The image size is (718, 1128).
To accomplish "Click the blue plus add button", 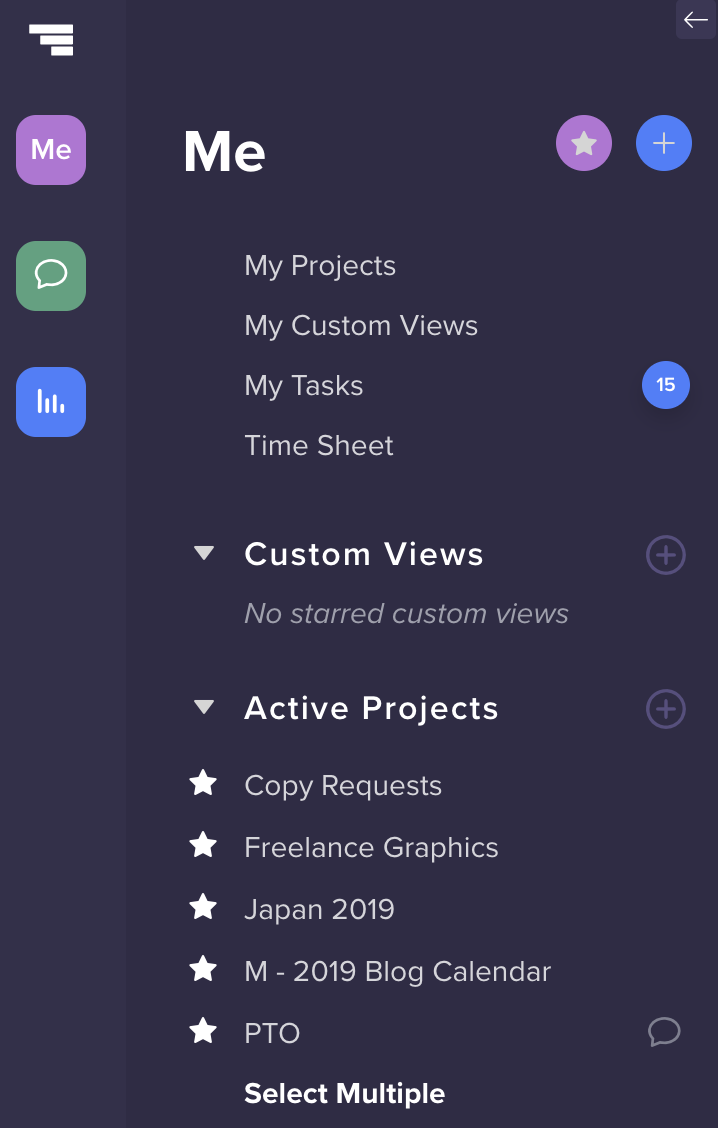I will pyautogui.click(x=664, y=144).
